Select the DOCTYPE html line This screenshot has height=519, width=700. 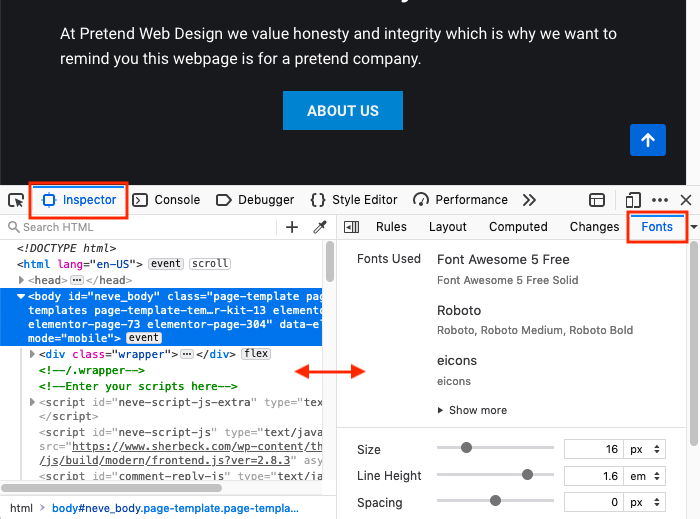67,248
